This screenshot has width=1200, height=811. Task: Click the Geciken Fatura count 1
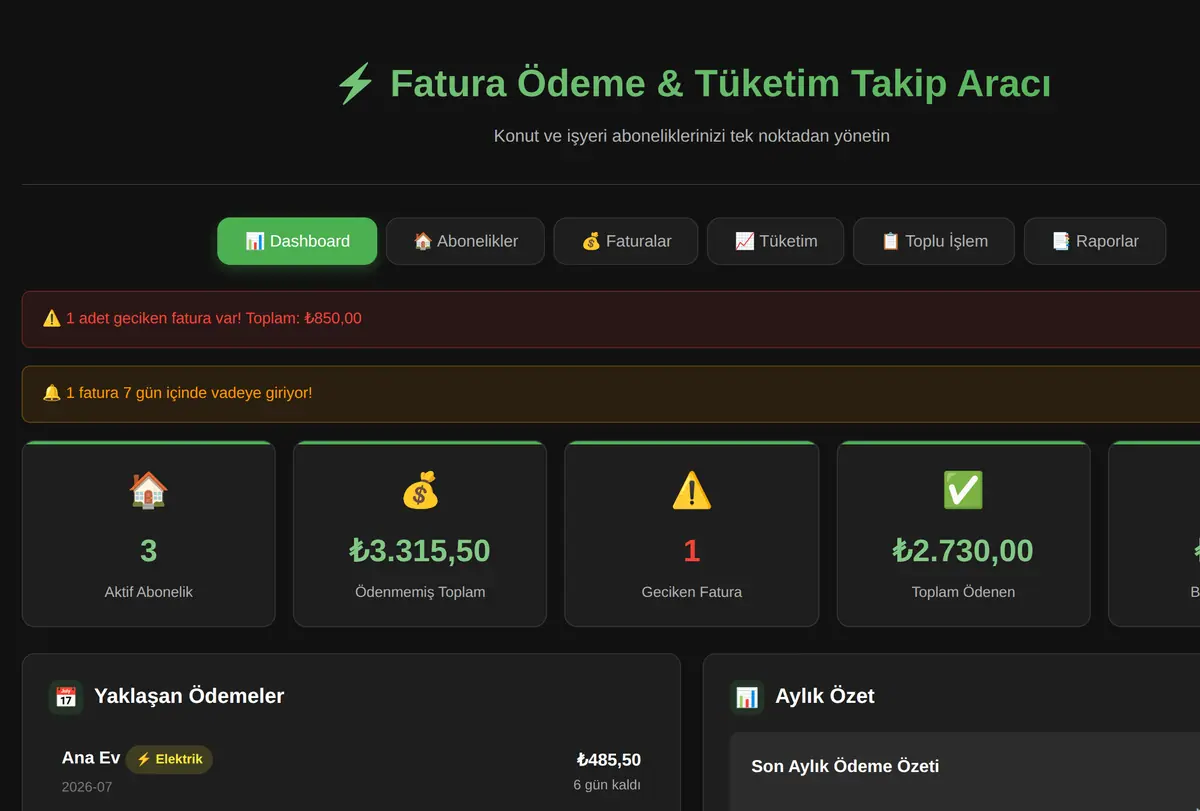692,551
